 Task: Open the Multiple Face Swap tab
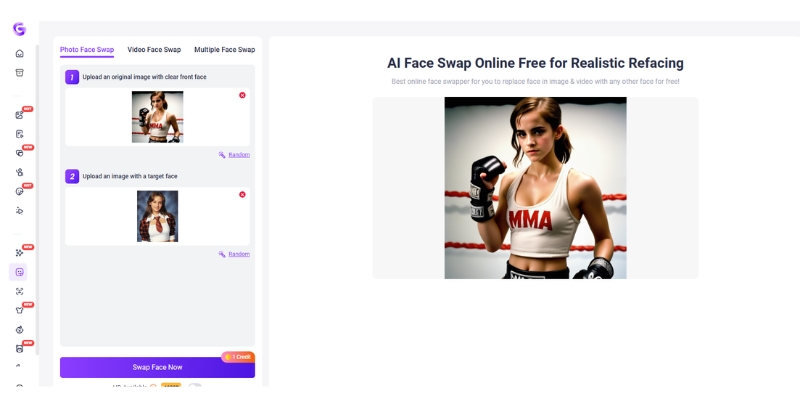[224, 49]
